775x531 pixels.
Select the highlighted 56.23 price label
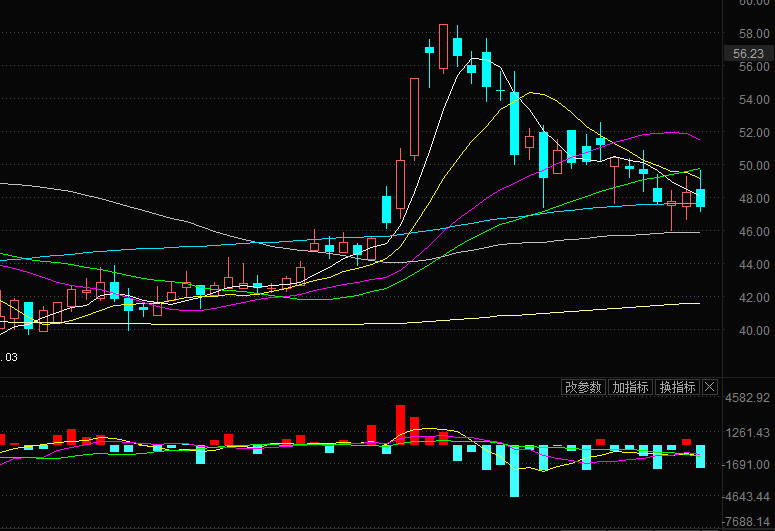[x=748, y=53]
